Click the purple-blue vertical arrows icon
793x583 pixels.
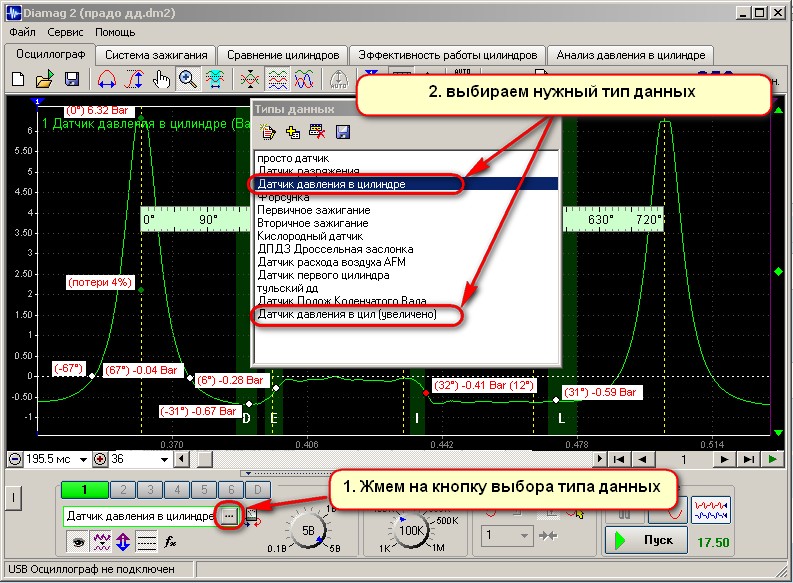123,542
